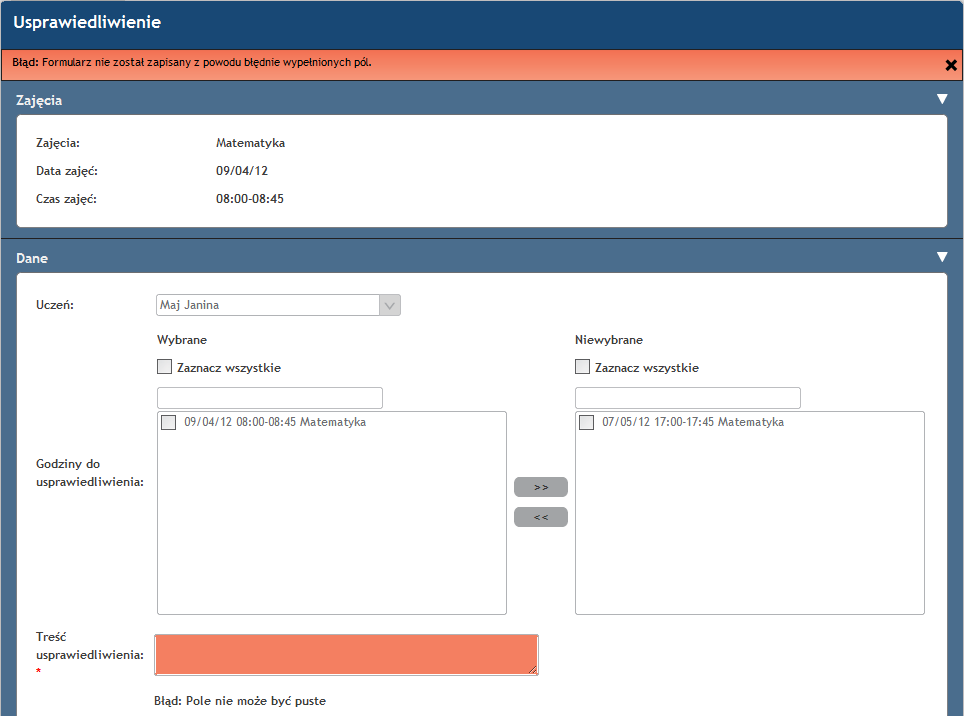The width and height of the screenshot is (964, 716).
Task: Click the Uczeń: label
Action: tap(55, 305)
